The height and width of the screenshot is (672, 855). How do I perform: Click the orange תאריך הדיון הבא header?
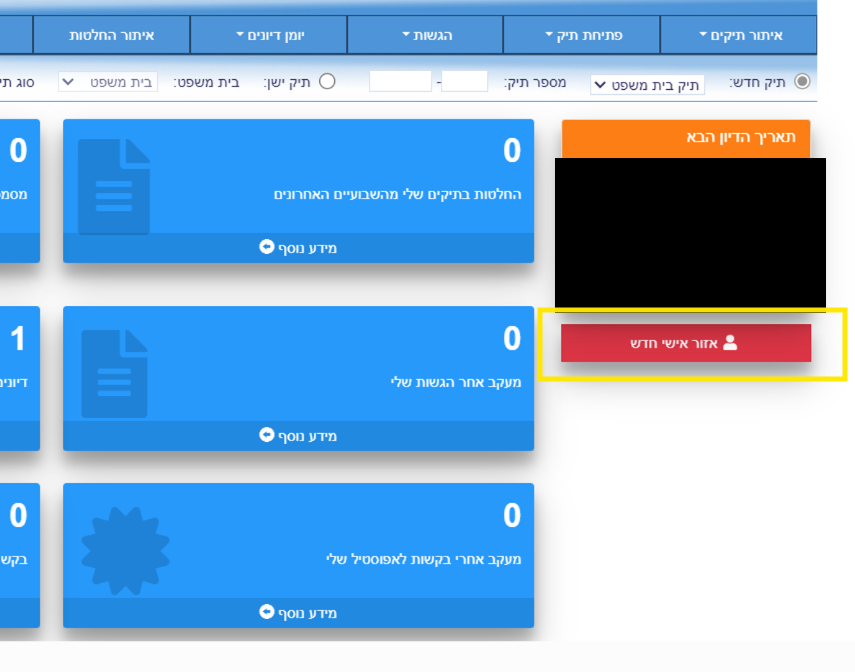pos(686,138)
